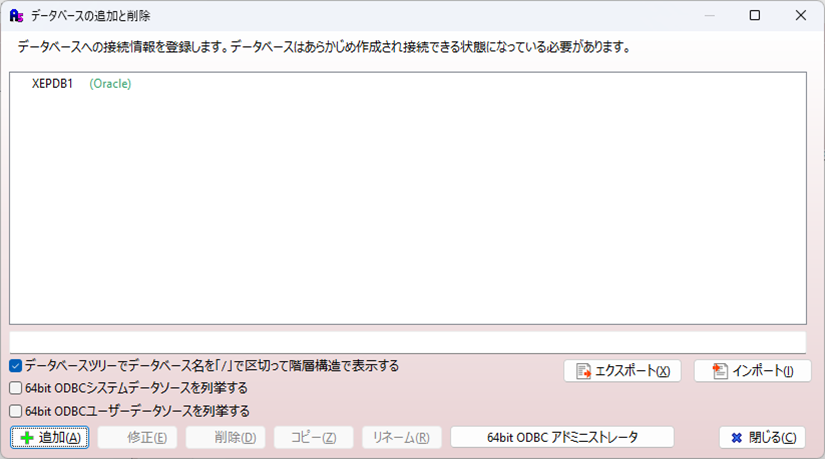The image size is (825, 459).
Task: Open エクスポート(X) with the document-arrow icon
Action: [x=622, y=371]
